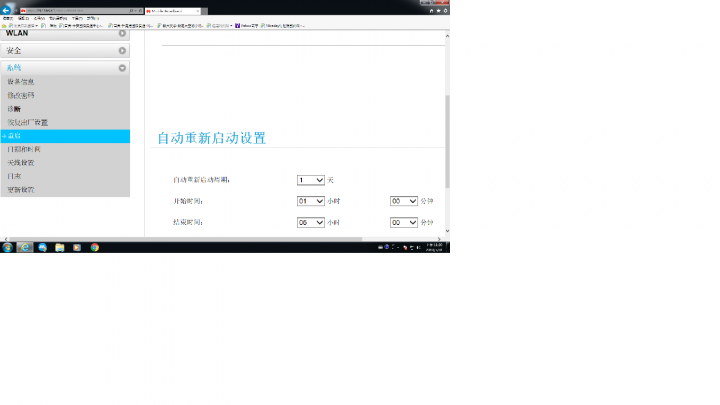Click the horizontal scrollbar thumb
Screen dimensions: 720x405
point(186,239)
